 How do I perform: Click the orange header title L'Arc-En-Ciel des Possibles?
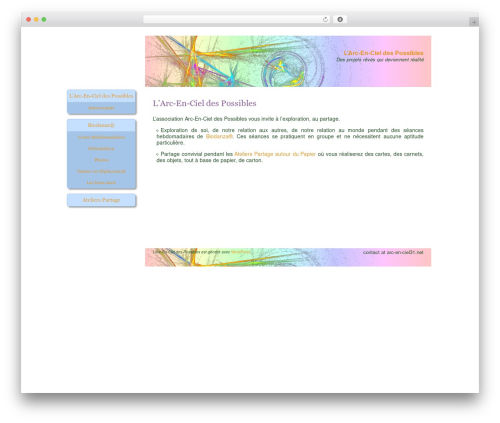tap(383, 53)
